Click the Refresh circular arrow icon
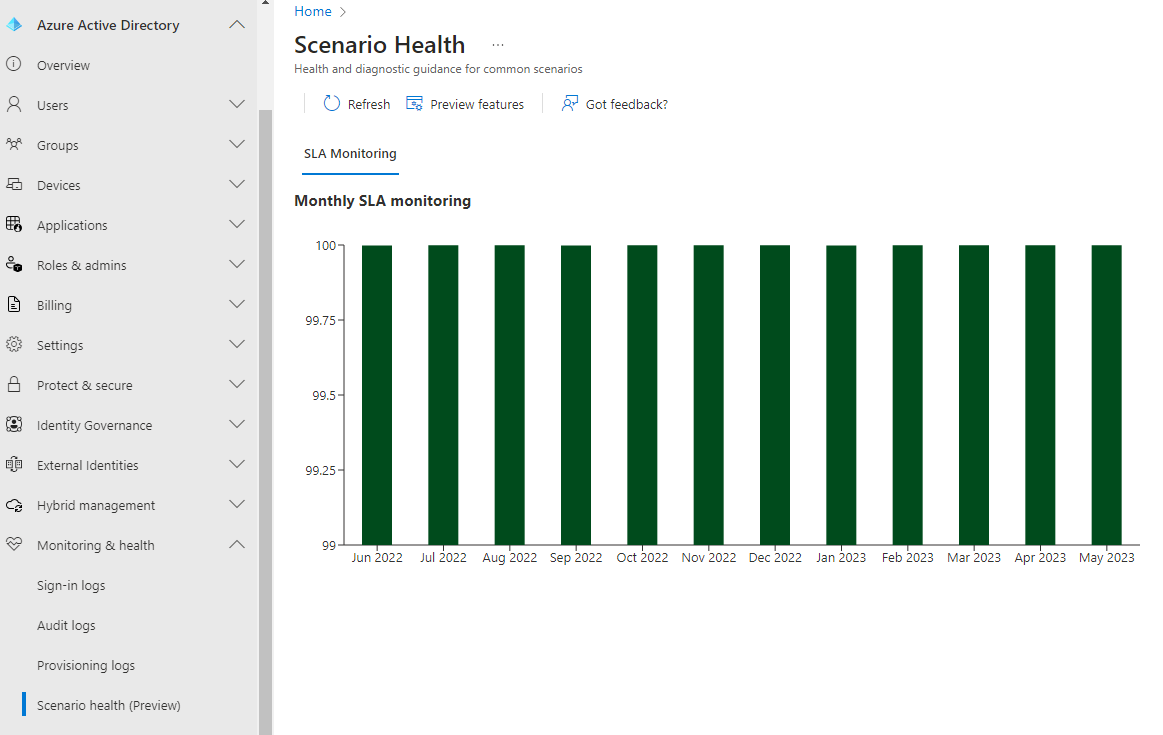Image resolution: width=1163 pixels, height=735 pixels. coord(332,104)
